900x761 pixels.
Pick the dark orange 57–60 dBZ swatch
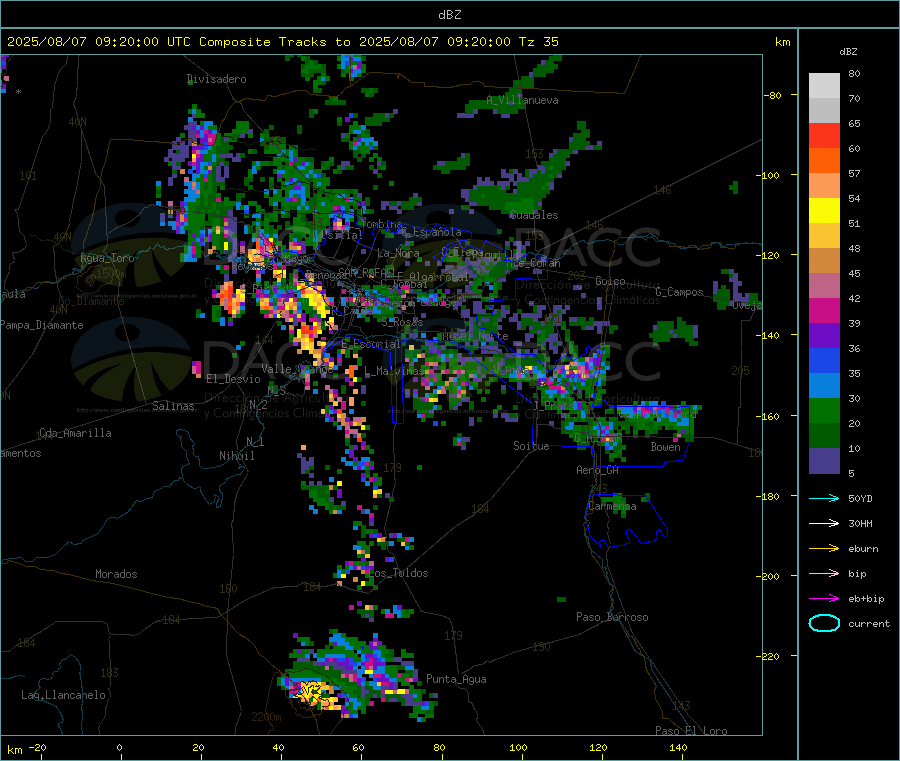[x=824, y=161]
